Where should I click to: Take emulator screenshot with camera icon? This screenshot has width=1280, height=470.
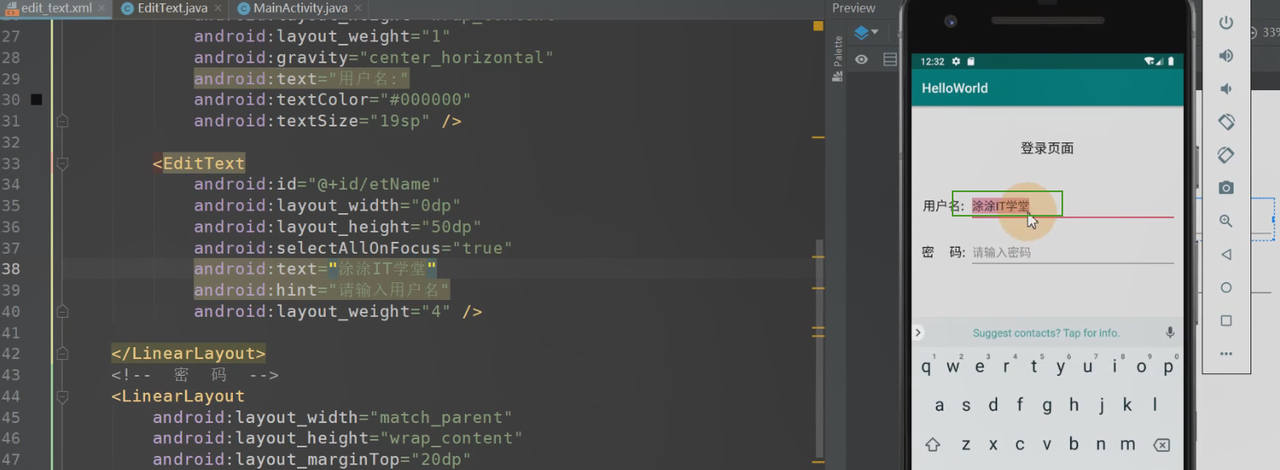tap(1226, 188)
